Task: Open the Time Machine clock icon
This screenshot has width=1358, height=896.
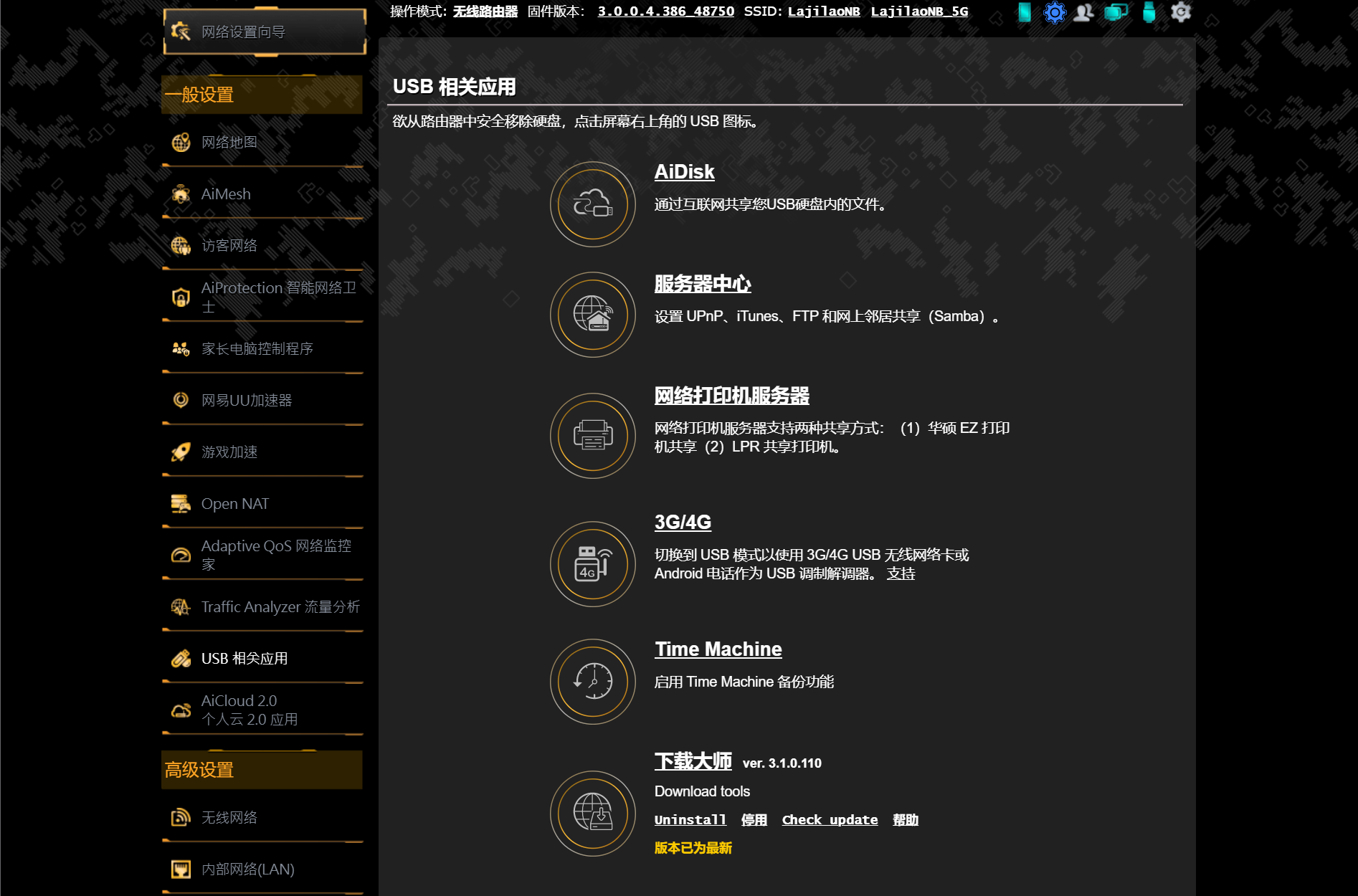Action: [x=592, y=681]
